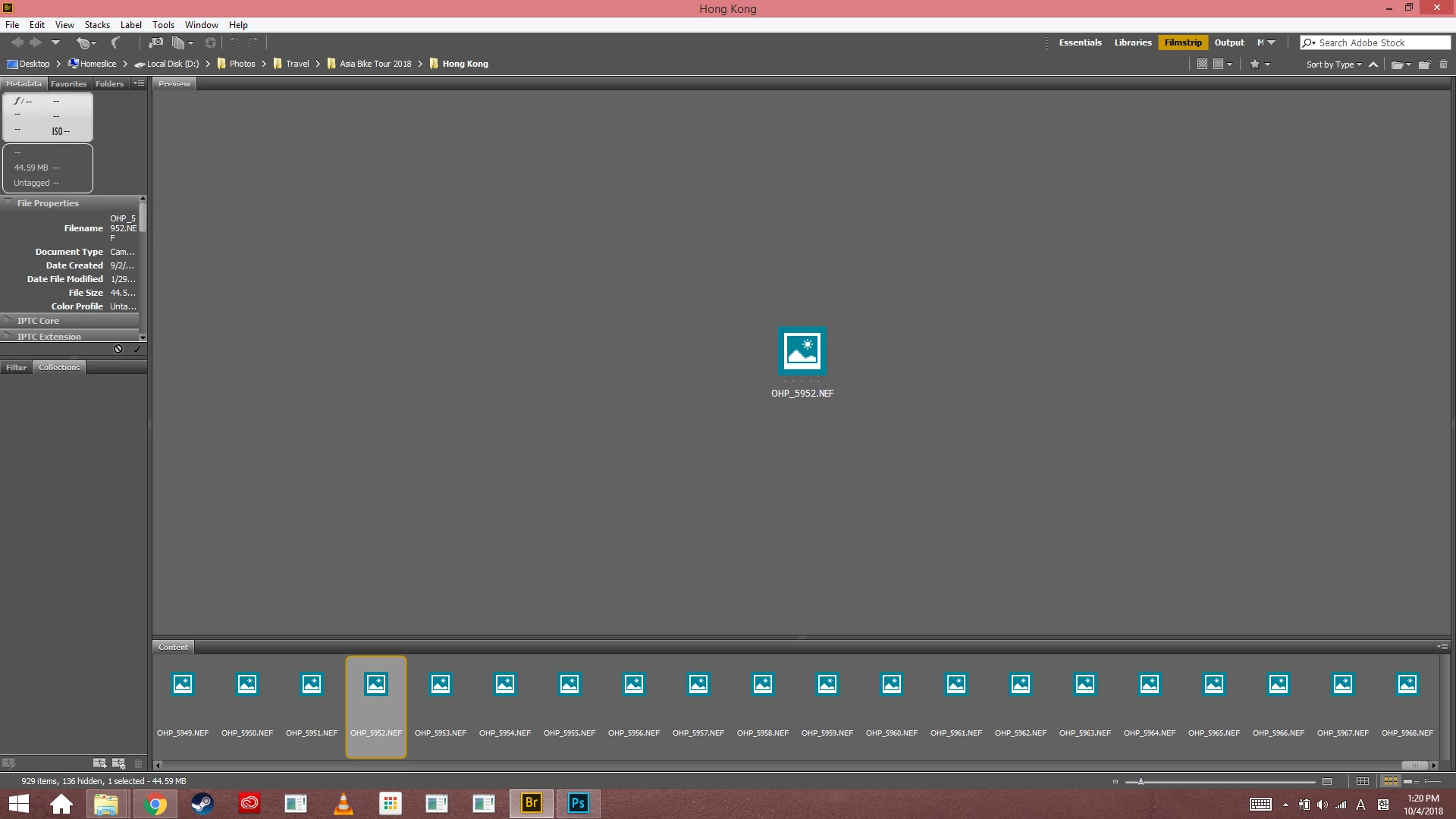1456x819 pixels.
Task: Open the Sort by Type dropdown
Action: click(1334, 64)
